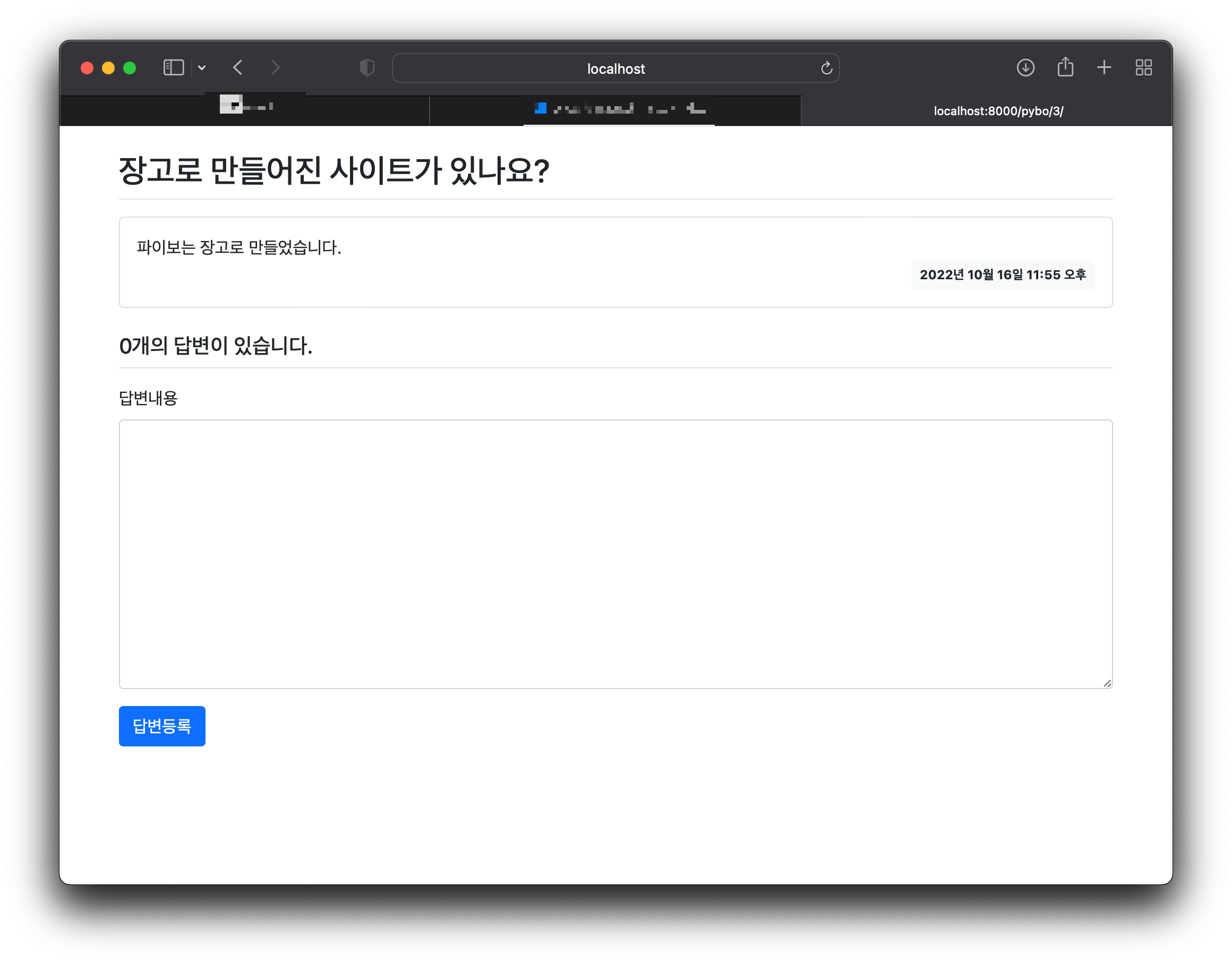Click the green full-screen window button
This screenshot has width=1232, height=963.
point(130,68)
